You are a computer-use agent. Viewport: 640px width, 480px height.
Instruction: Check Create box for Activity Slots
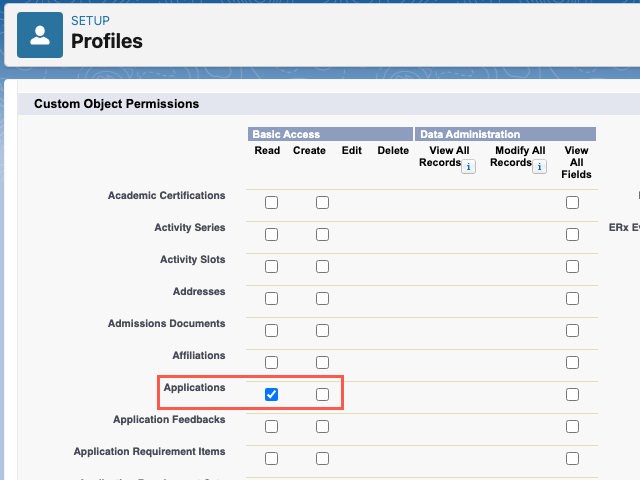(322, 267)
